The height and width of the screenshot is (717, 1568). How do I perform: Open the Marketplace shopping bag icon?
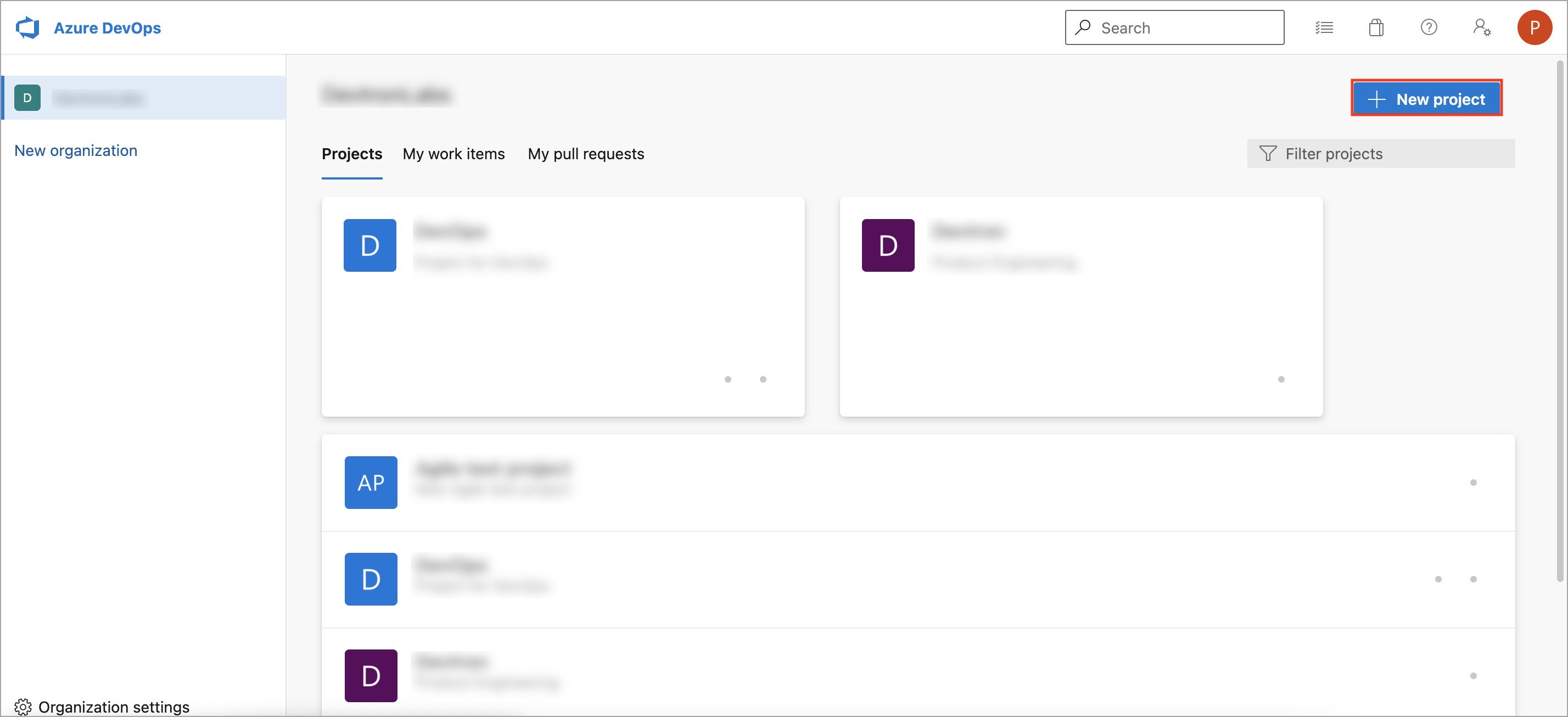tap(1376, 28)
